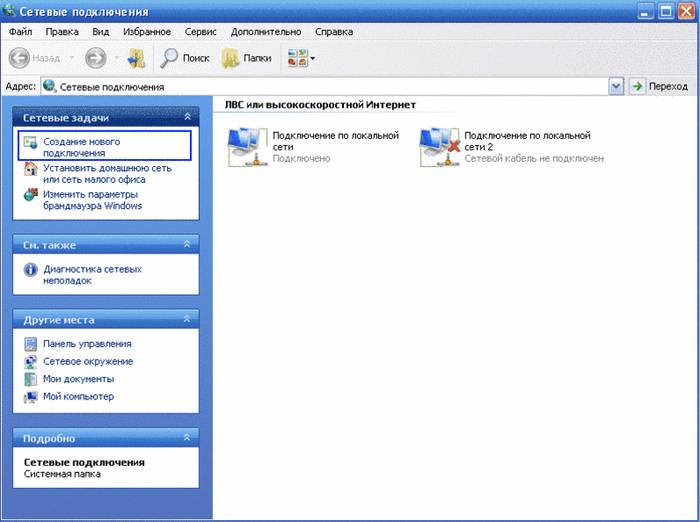This screenshot has width=700, height=522.
Task: Click the Forward arrow toolbar button
Action: [x=94, y=58]
